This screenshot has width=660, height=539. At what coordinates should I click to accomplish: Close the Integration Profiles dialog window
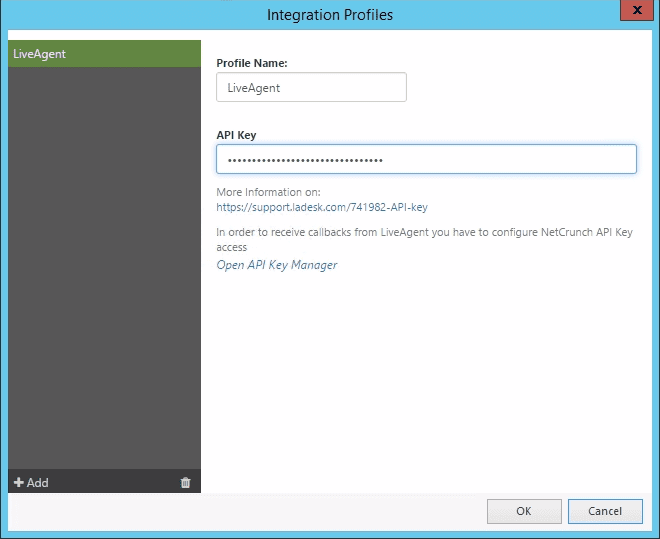tap(631, 12)
